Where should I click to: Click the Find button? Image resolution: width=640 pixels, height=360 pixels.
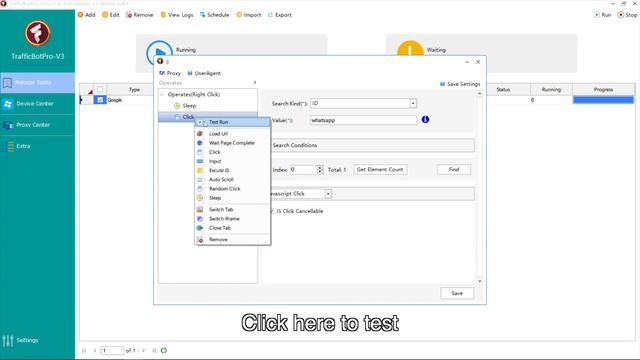point(454,169)
